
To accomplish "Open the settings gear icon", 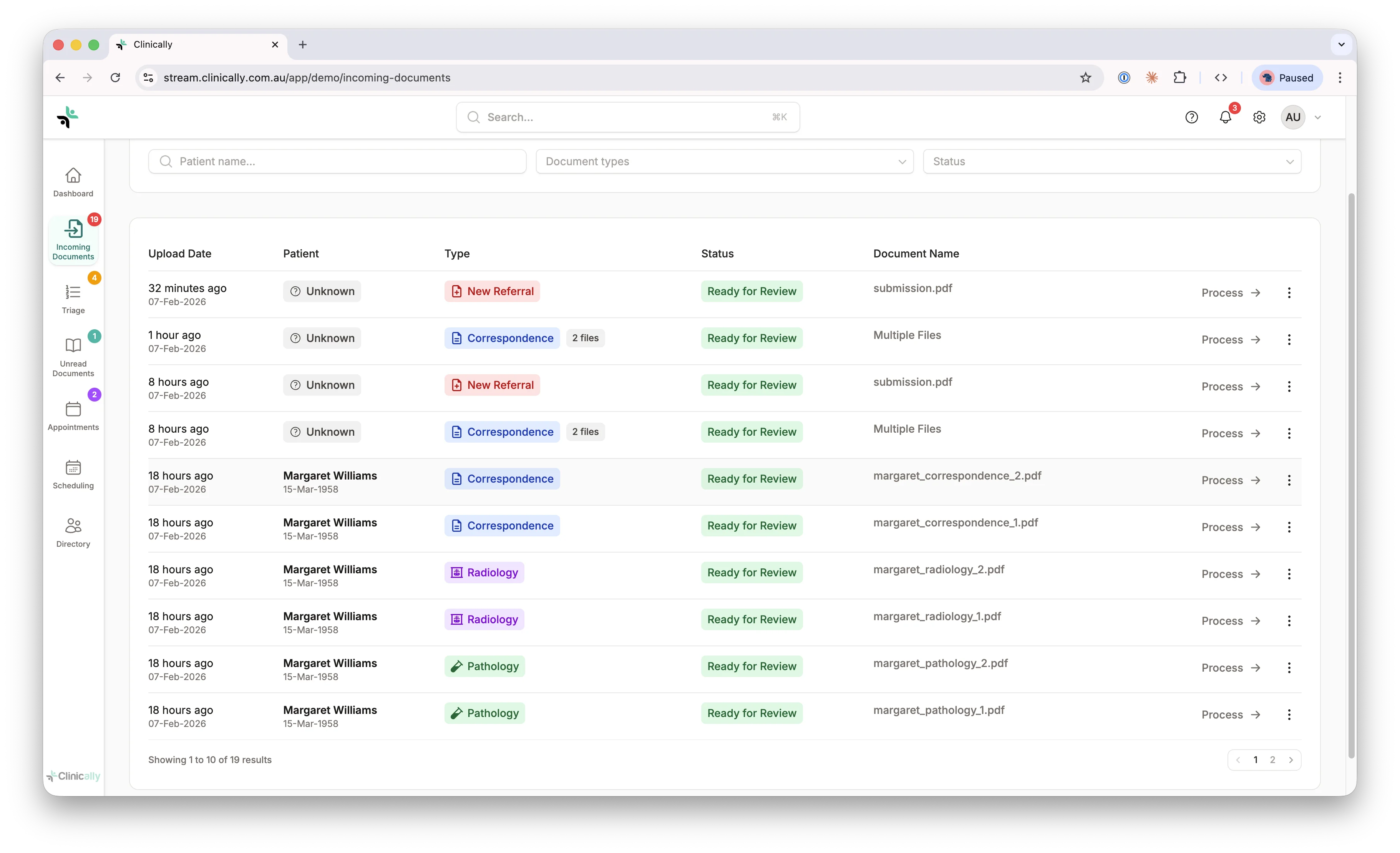I will (1259, 117).
